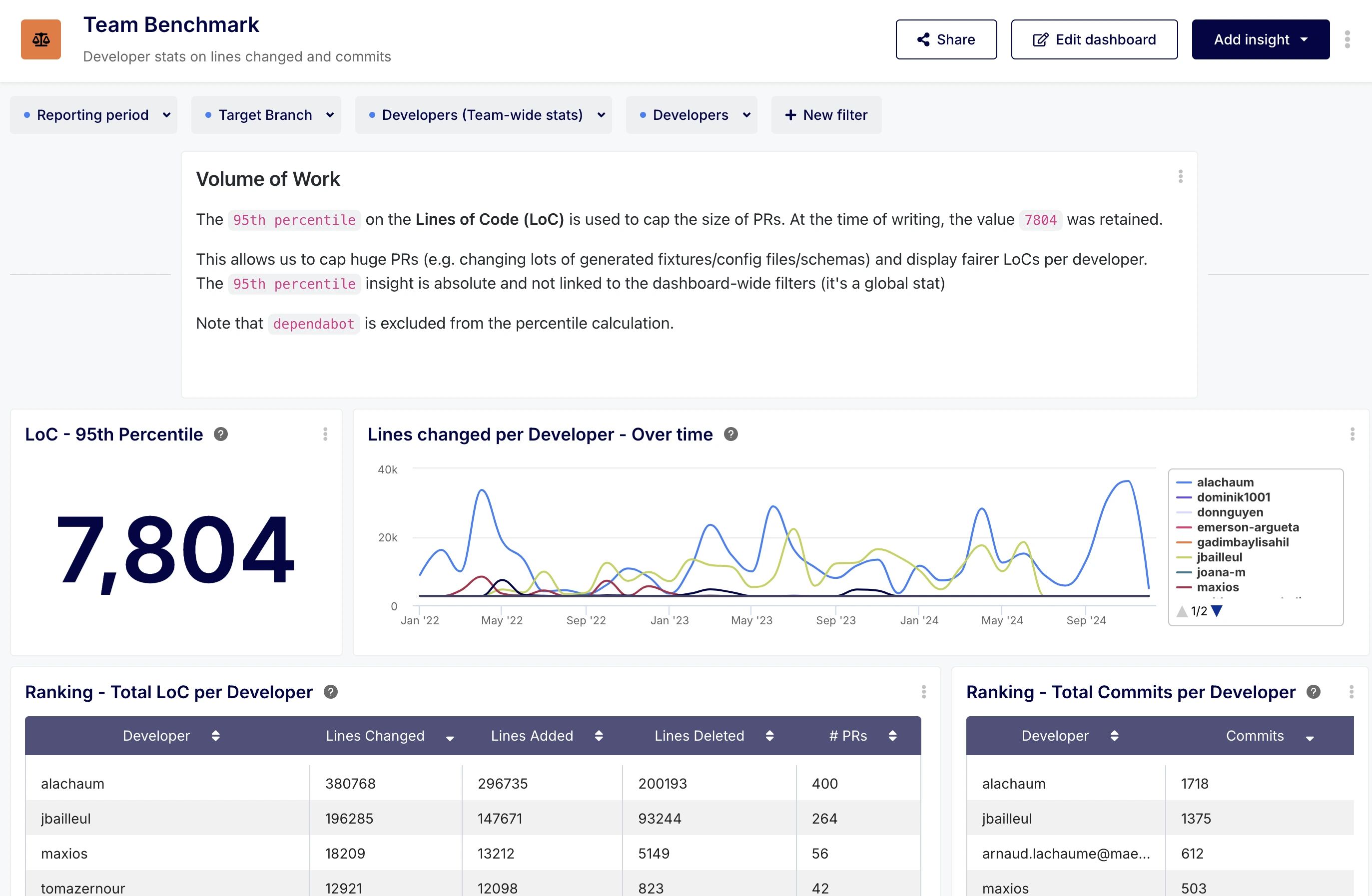
Task: Hide maxios series in chart legend
Action: (1217, 586)
